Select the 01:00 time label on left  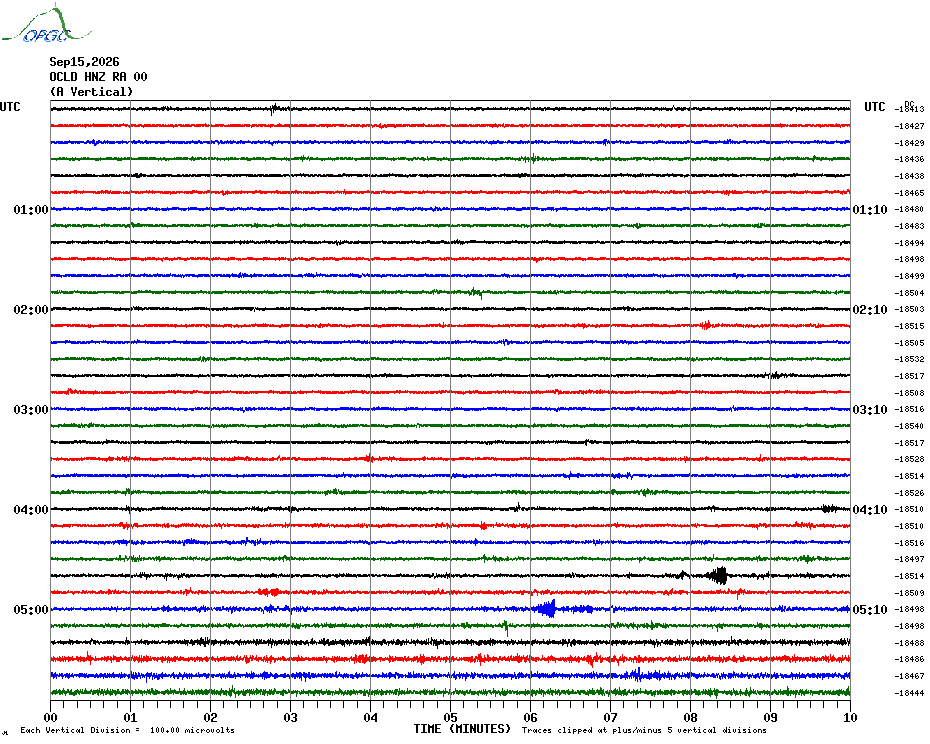tap(31, 209)
